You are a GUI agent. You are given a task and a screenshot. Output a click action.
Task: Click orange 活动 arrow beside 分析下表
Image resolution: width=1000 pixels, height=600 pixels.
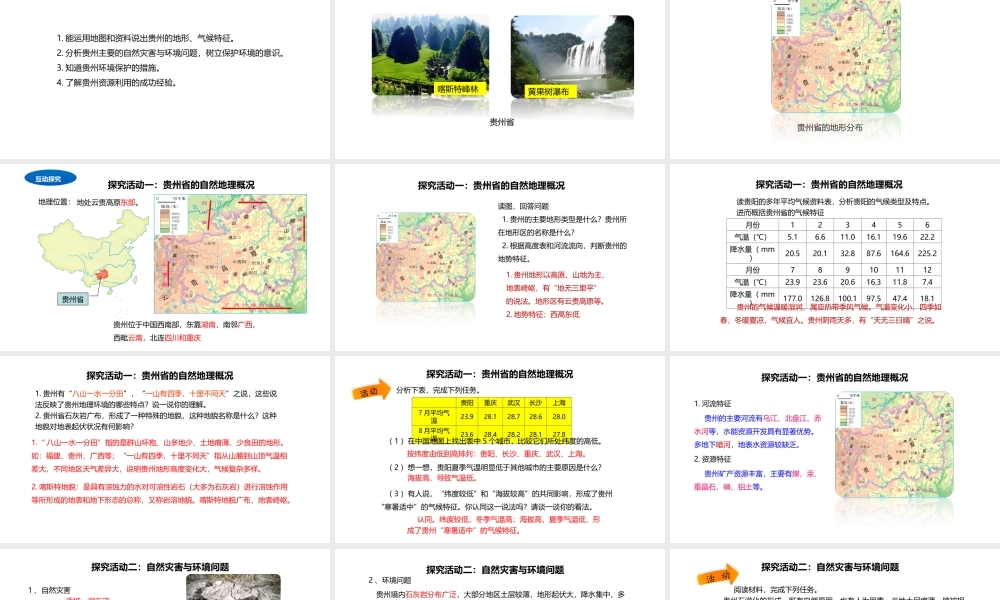pos(371,391)
